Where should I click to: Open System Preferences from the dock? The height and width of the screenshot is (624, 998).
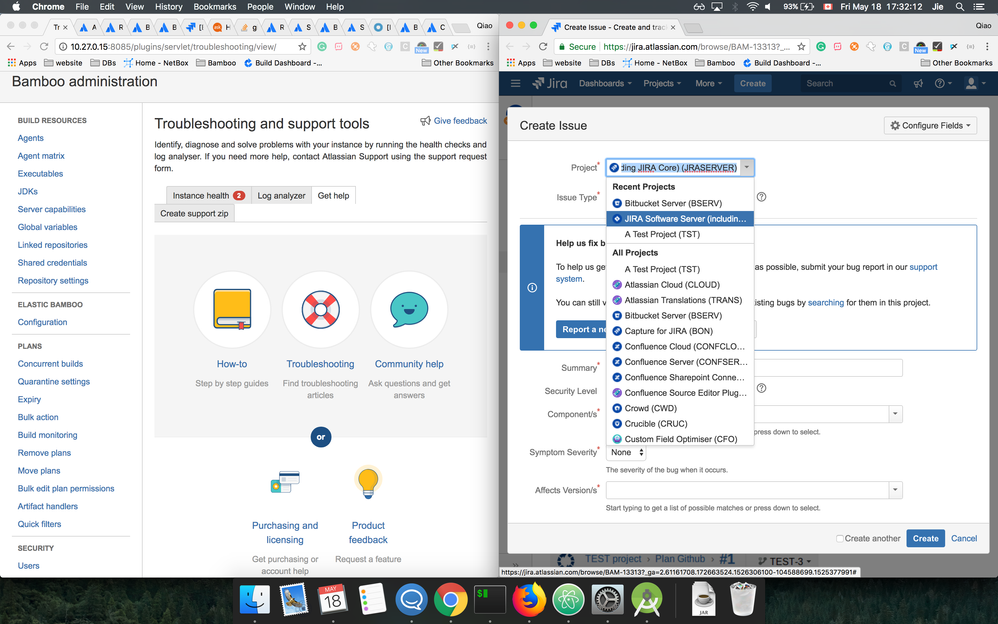tap(608, 600)
